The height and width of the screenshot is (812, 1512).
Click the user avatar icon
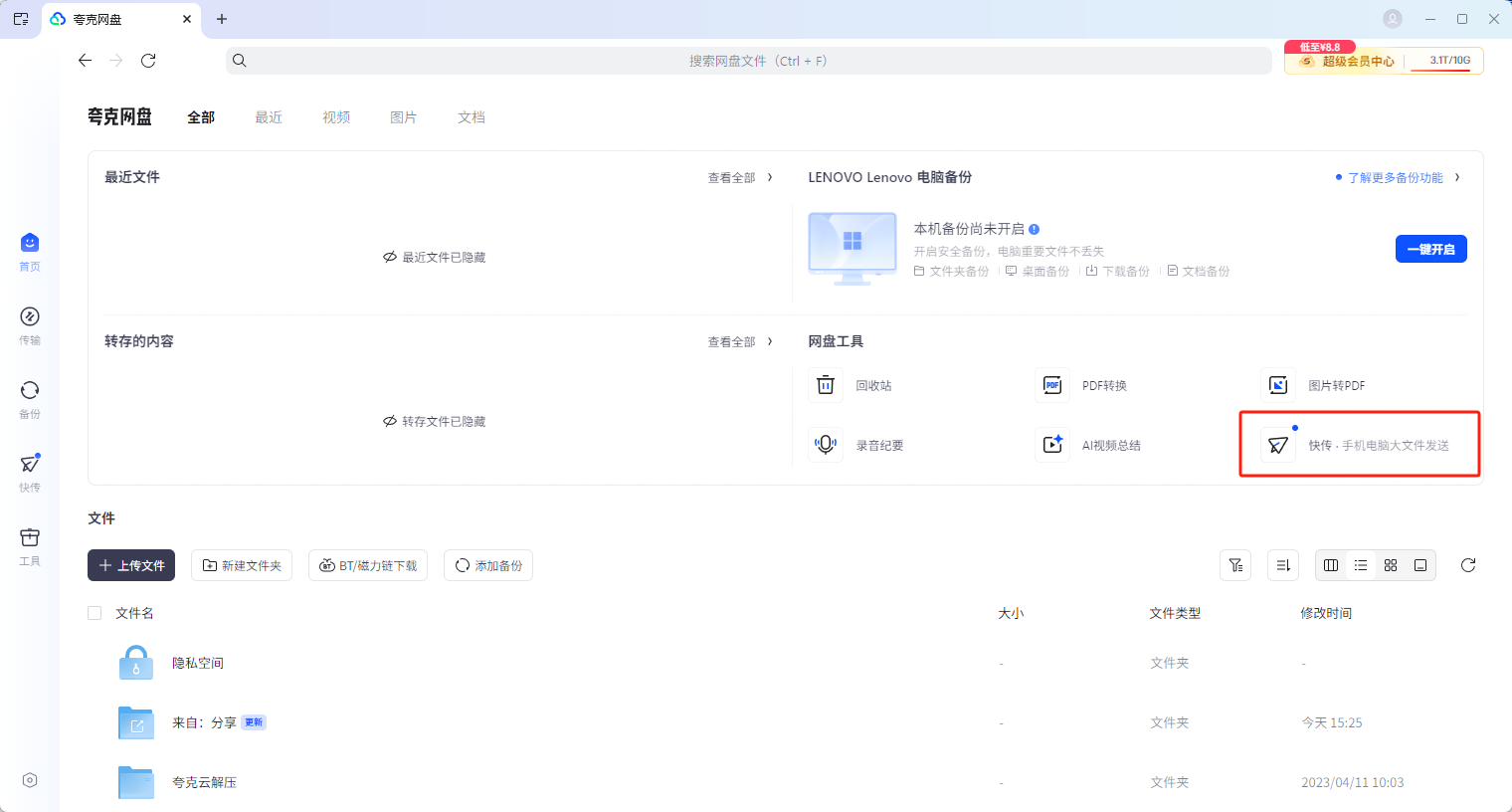click(1393, 19)
